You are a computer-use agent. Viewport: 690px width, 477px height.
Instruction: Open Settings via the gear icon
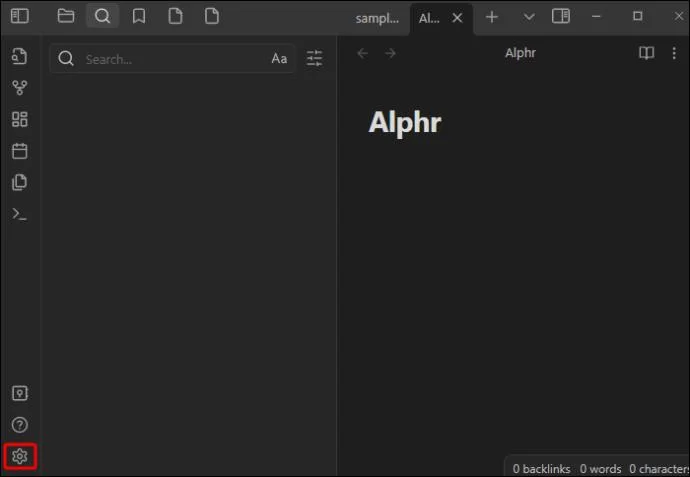click(20, 456)
